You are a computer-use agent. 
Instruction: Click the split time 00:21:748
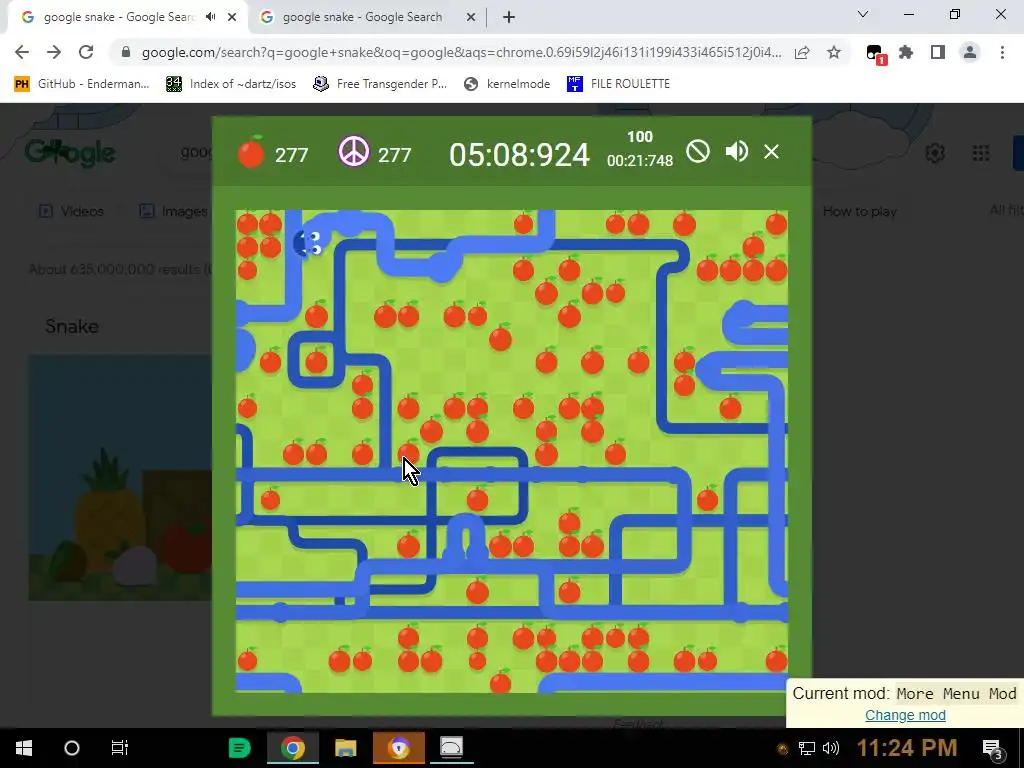click(639, 161)
